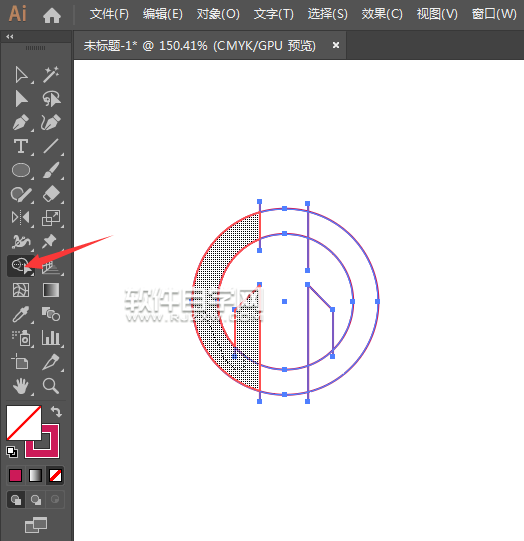Set paint to None with the red-slash button
This screenshot has height=541, width=524.
click(x=55, y=475)
